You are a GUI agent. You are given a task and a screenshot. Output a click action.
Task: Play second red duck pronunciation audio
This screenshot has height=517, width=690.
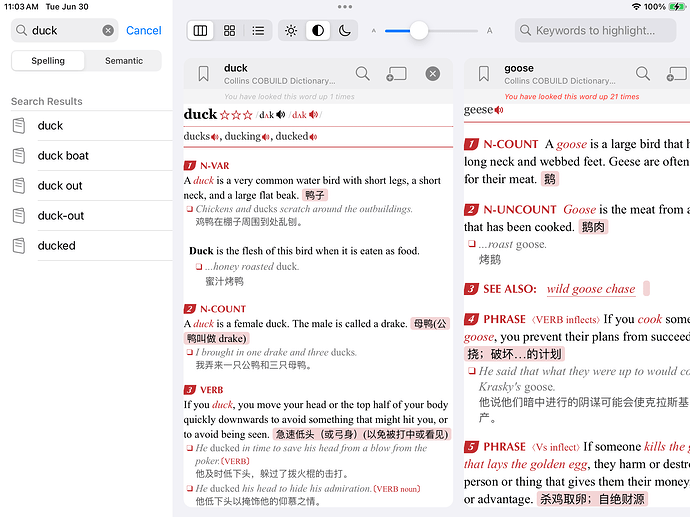(313, 115)
